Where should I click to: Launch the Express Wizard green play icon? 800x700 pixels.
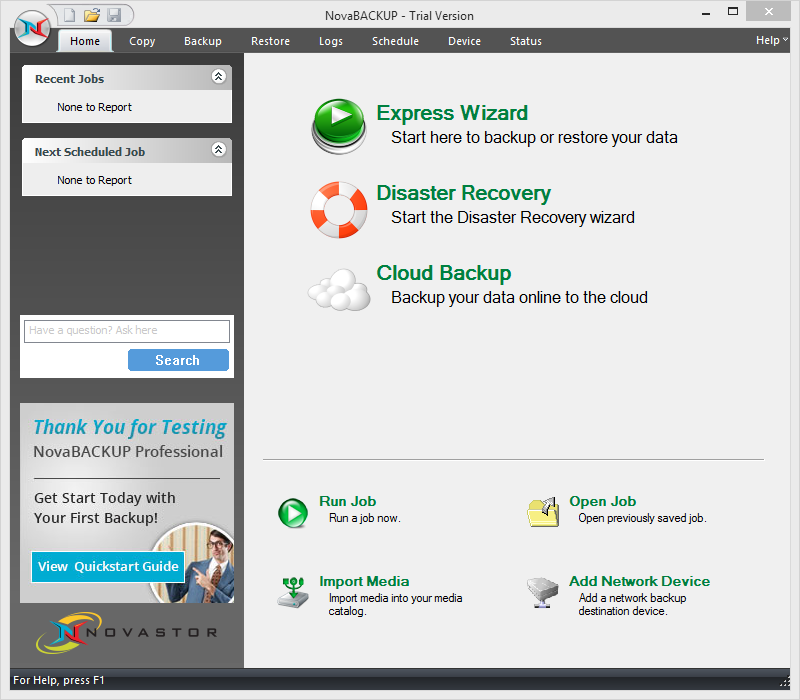[340, 126]
